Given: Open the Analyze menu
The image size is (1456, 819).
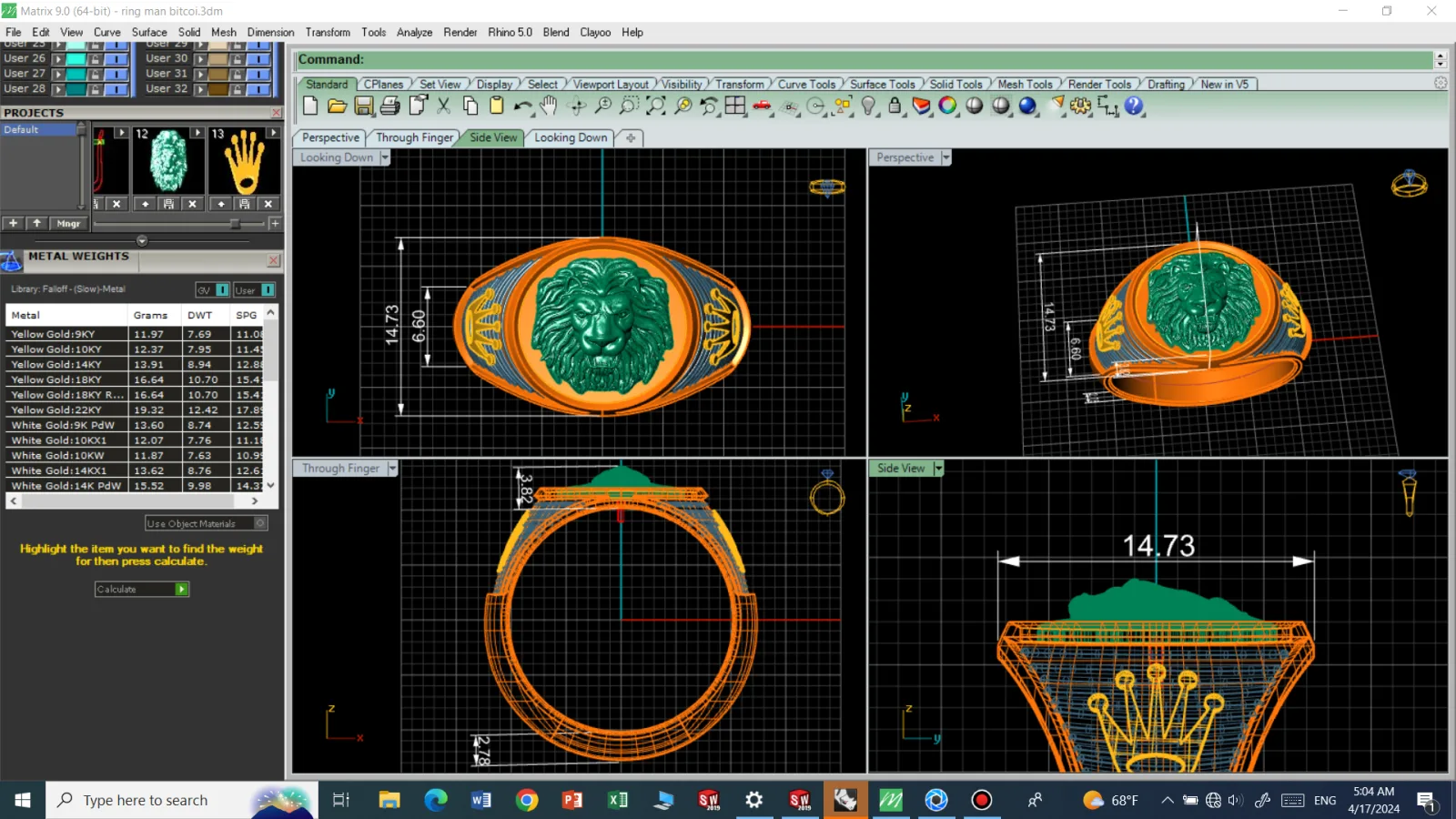Looking at the screenshot, I should click(414, 32).
